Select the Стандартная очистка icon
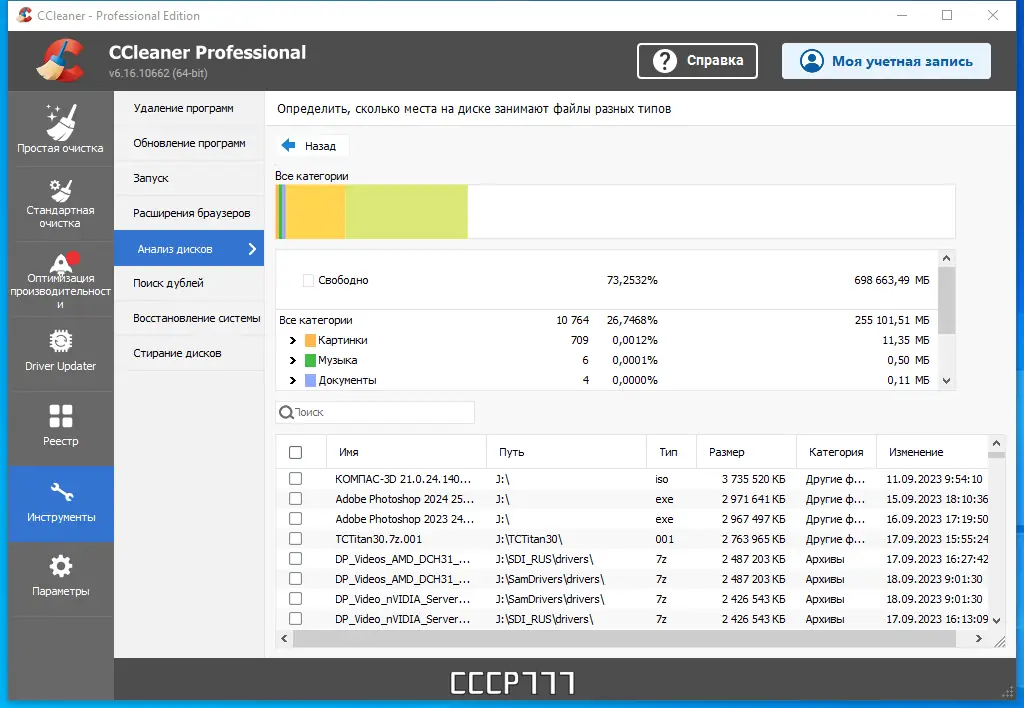Image resolution: width=1024 pixels, height=708 pixels. pos(60,203)
